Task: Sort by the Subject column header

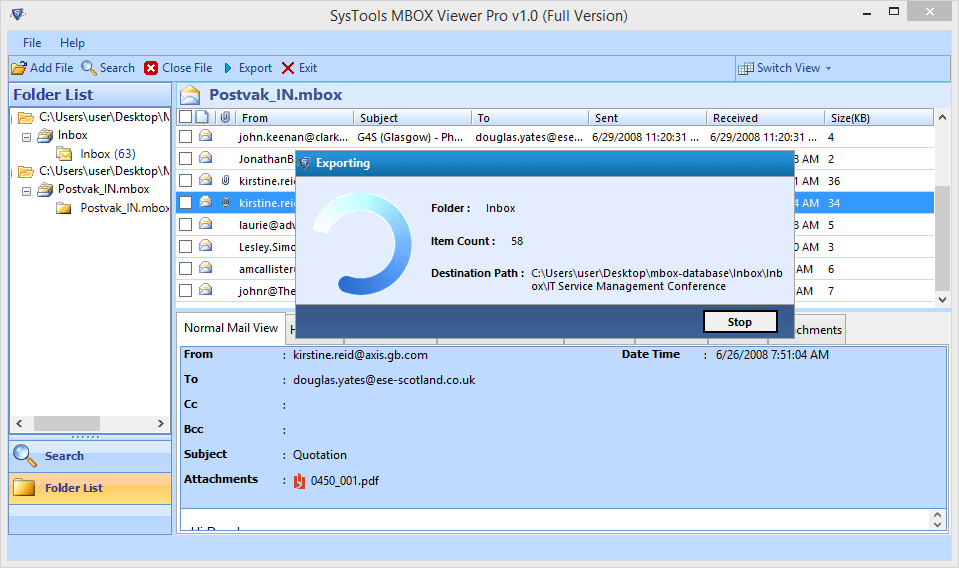Action: pos(412,118)
